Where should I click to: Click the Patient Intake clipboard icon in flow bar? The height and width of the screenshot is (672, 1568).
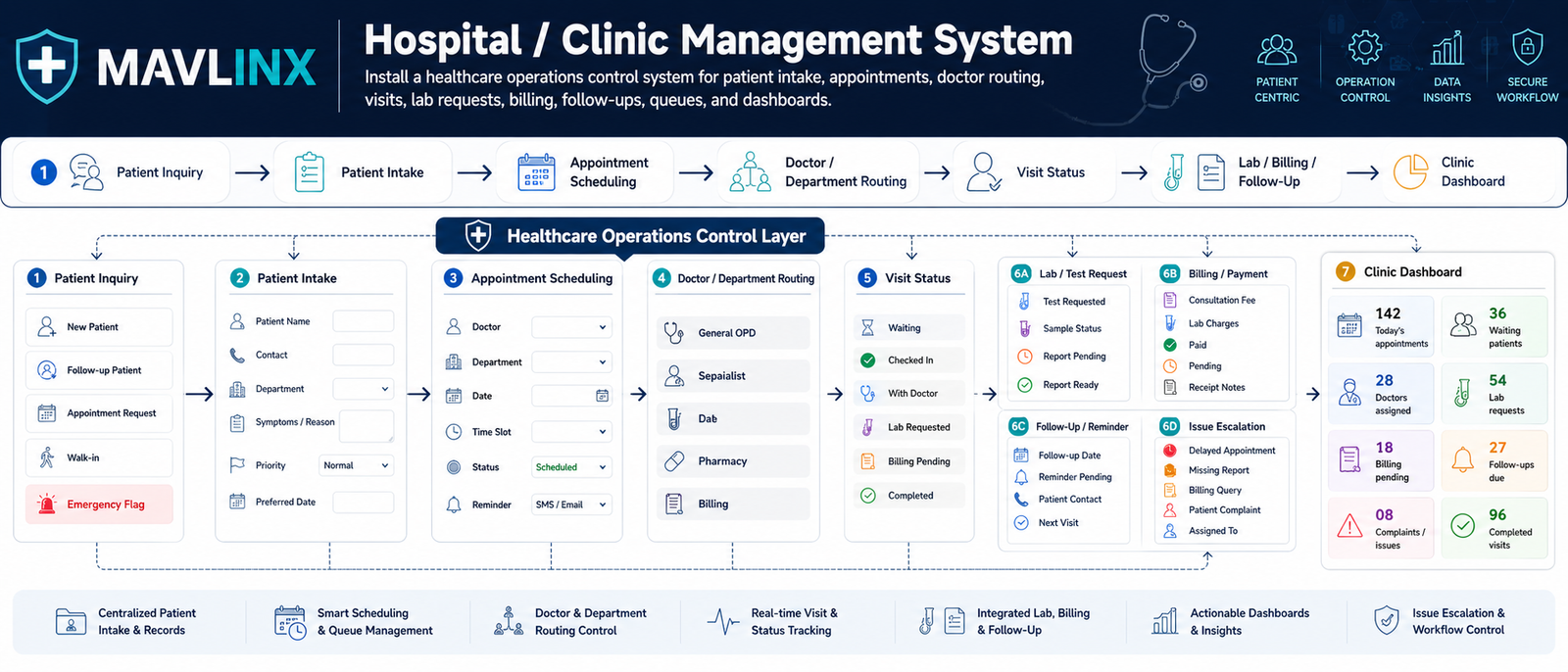pyautogui.click(x=310, y=172)
